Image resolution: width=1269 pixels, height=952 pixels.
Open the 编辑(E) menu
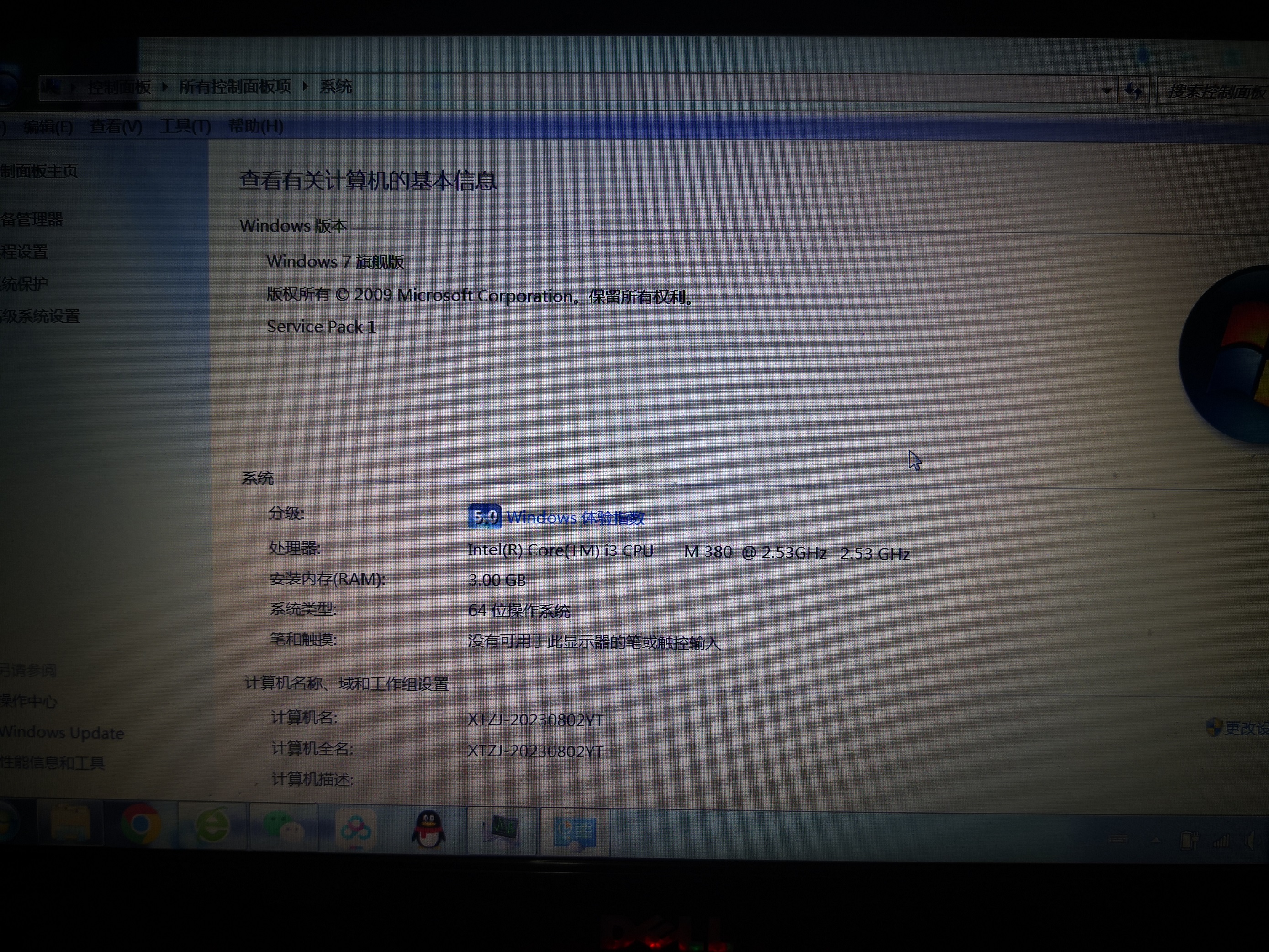tap(48, 126)
